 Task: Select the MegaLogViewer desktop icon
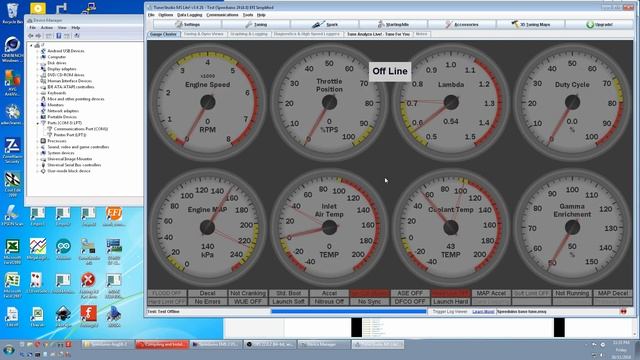tap(38, 249)
